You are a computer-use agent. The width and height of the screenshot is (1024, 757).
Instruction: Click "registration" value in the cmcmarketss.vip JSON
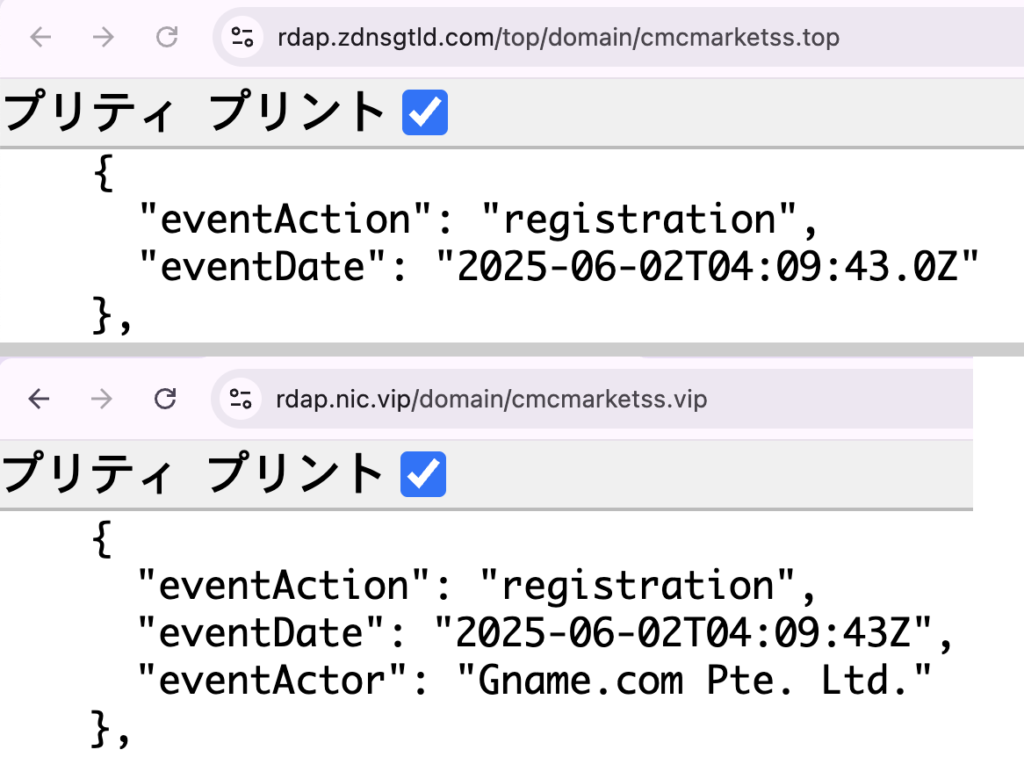pyautogui.click(x=637, y=585)
